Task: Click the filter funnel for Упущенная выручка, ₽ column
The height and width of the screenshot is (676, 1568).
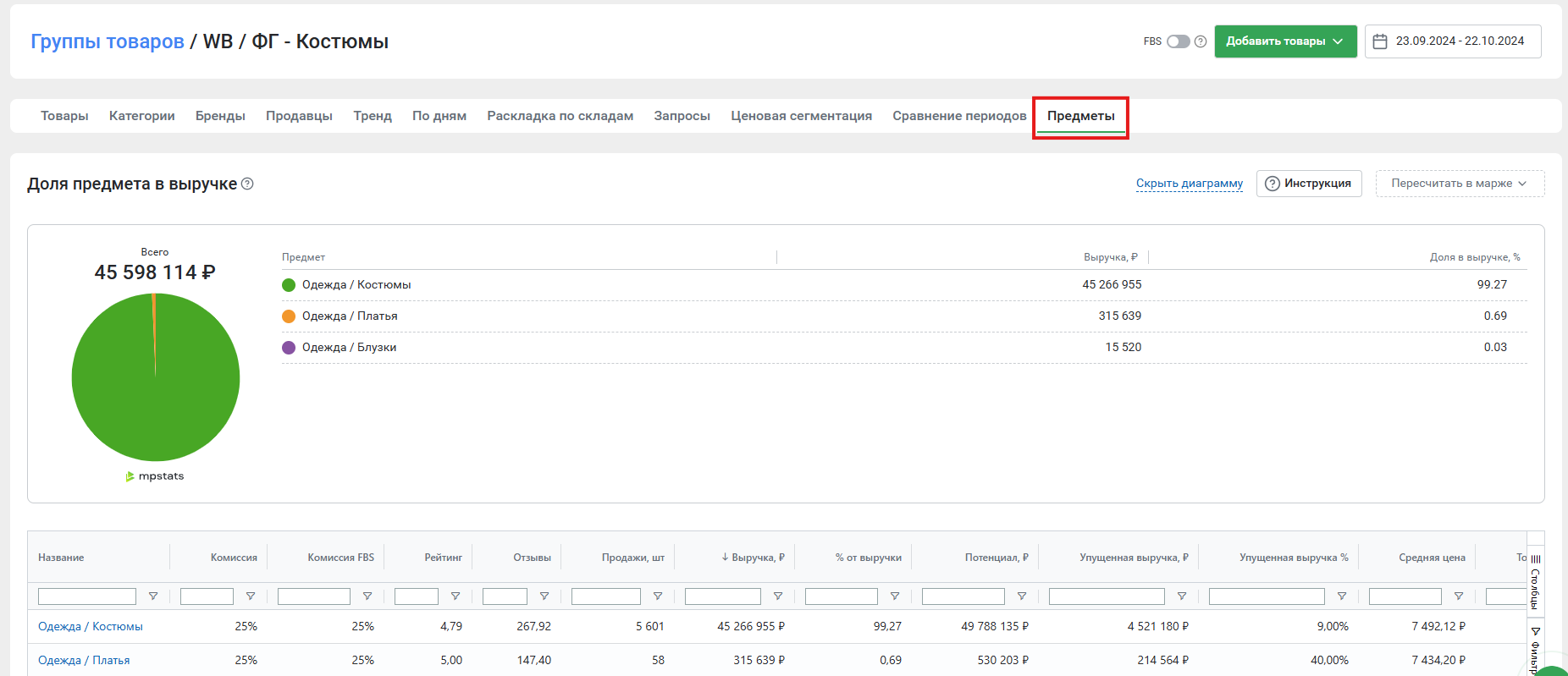Action: tap(1182, 596)
